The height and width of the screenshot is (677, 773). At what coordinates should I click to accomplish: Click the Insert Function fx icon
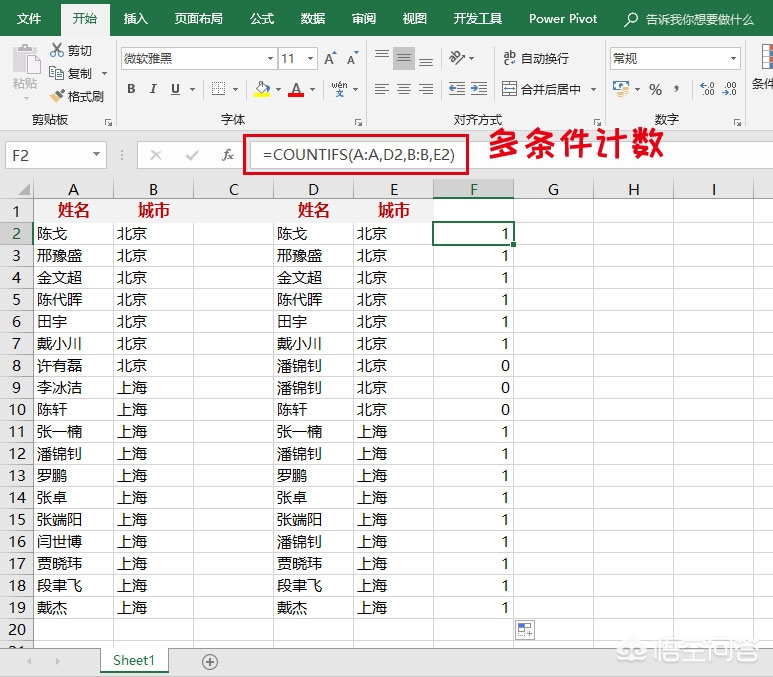tap(228, 155)
